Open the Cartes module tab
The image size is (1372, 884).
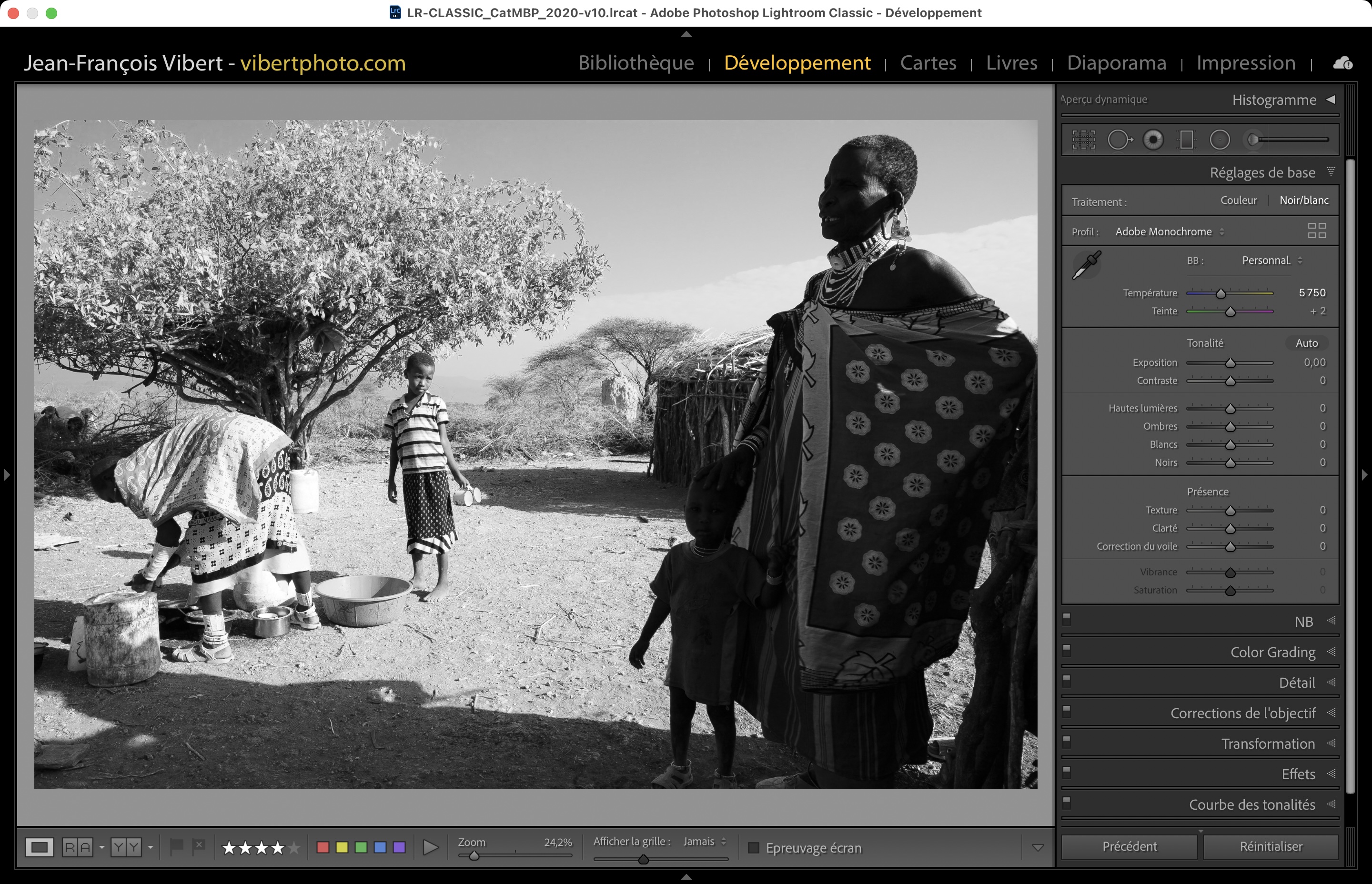(x=928, y=62)
